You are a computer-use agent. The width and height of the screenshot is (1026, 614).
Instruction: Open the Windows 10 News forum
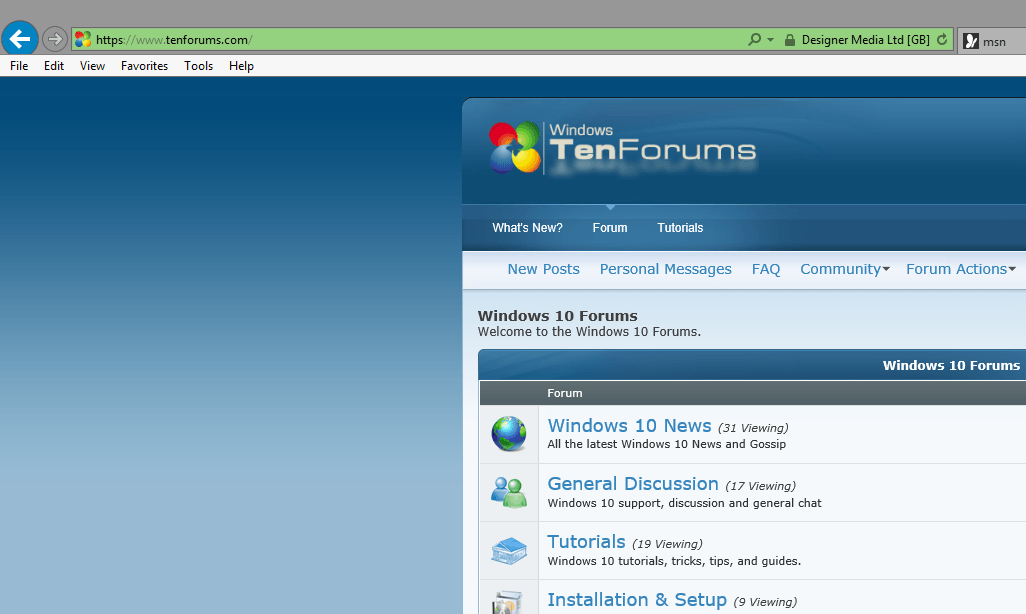629,425
